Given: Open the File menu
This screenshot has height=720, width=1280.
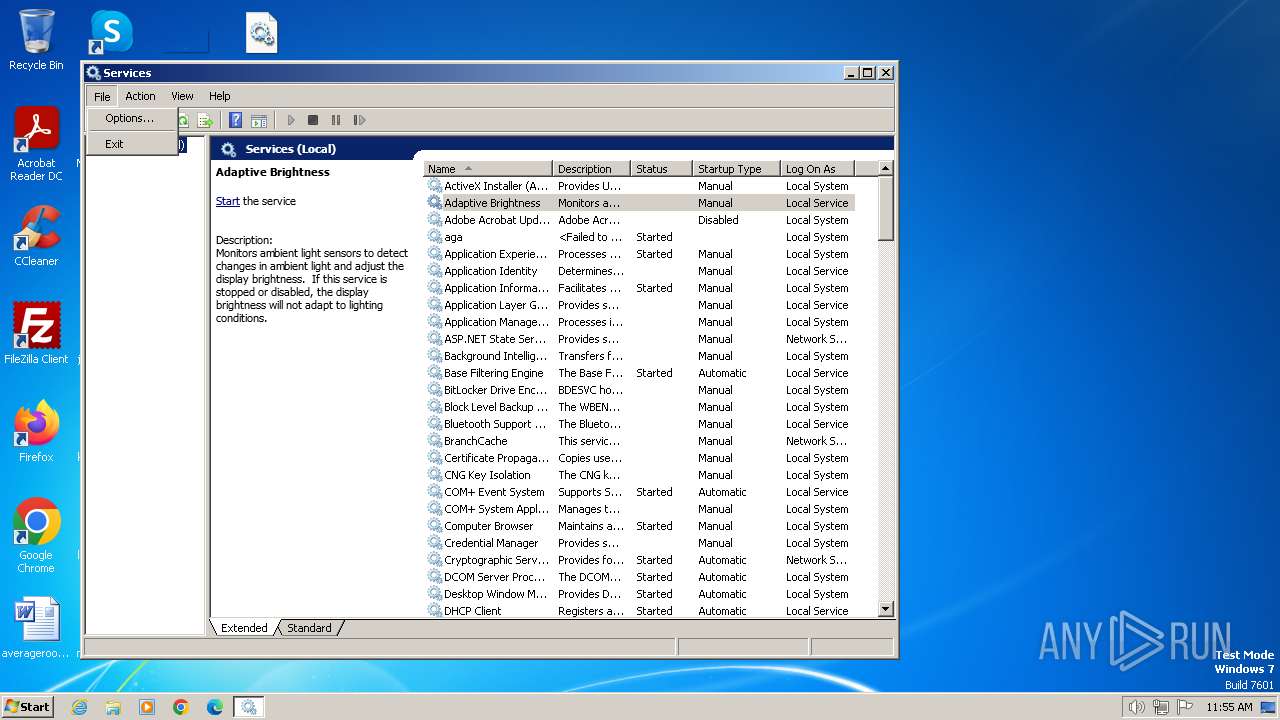Looking at the screenshot, I should [x=102, y=96].
